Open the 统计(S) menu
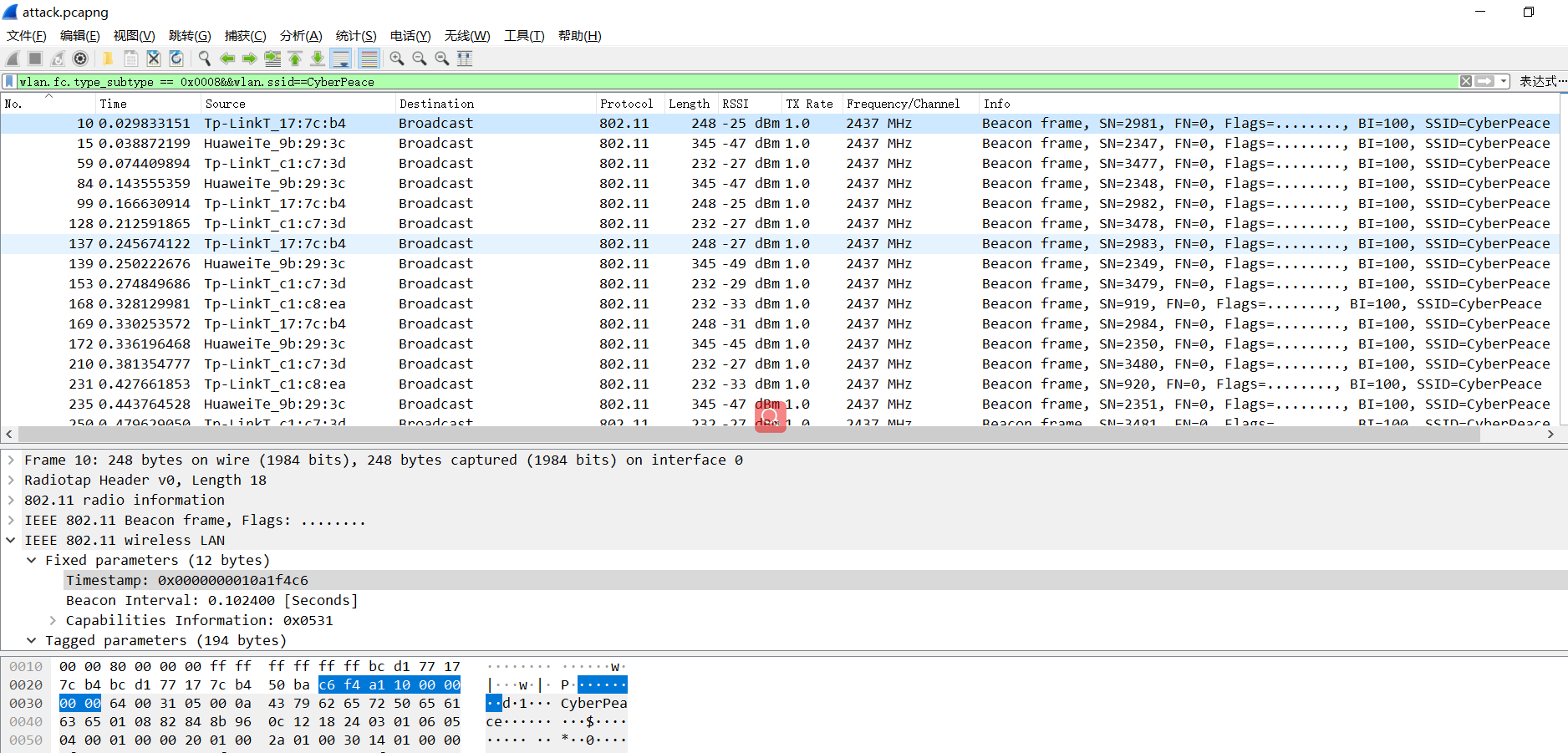The image size is (1568, 753). 355,36
